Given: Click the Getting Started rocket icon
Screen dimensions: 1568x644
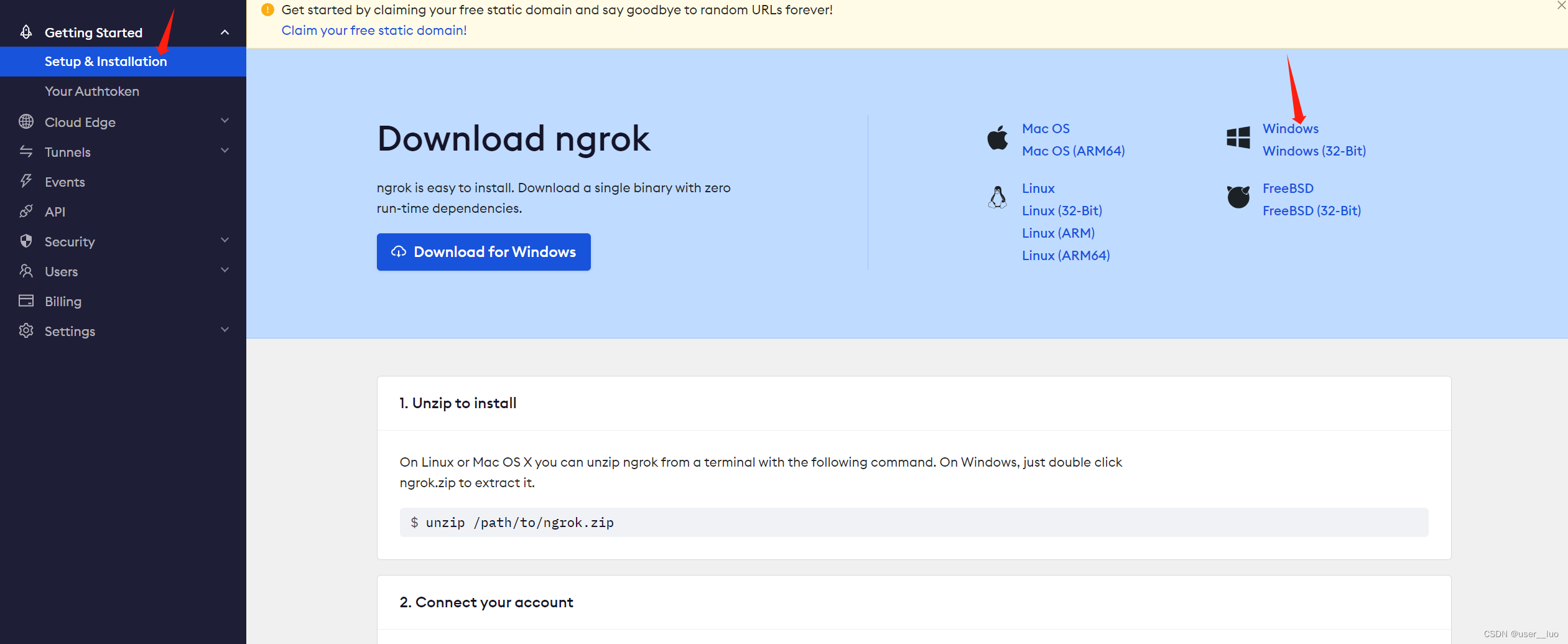Looking at the screenshot, I should tap(26, 32).
